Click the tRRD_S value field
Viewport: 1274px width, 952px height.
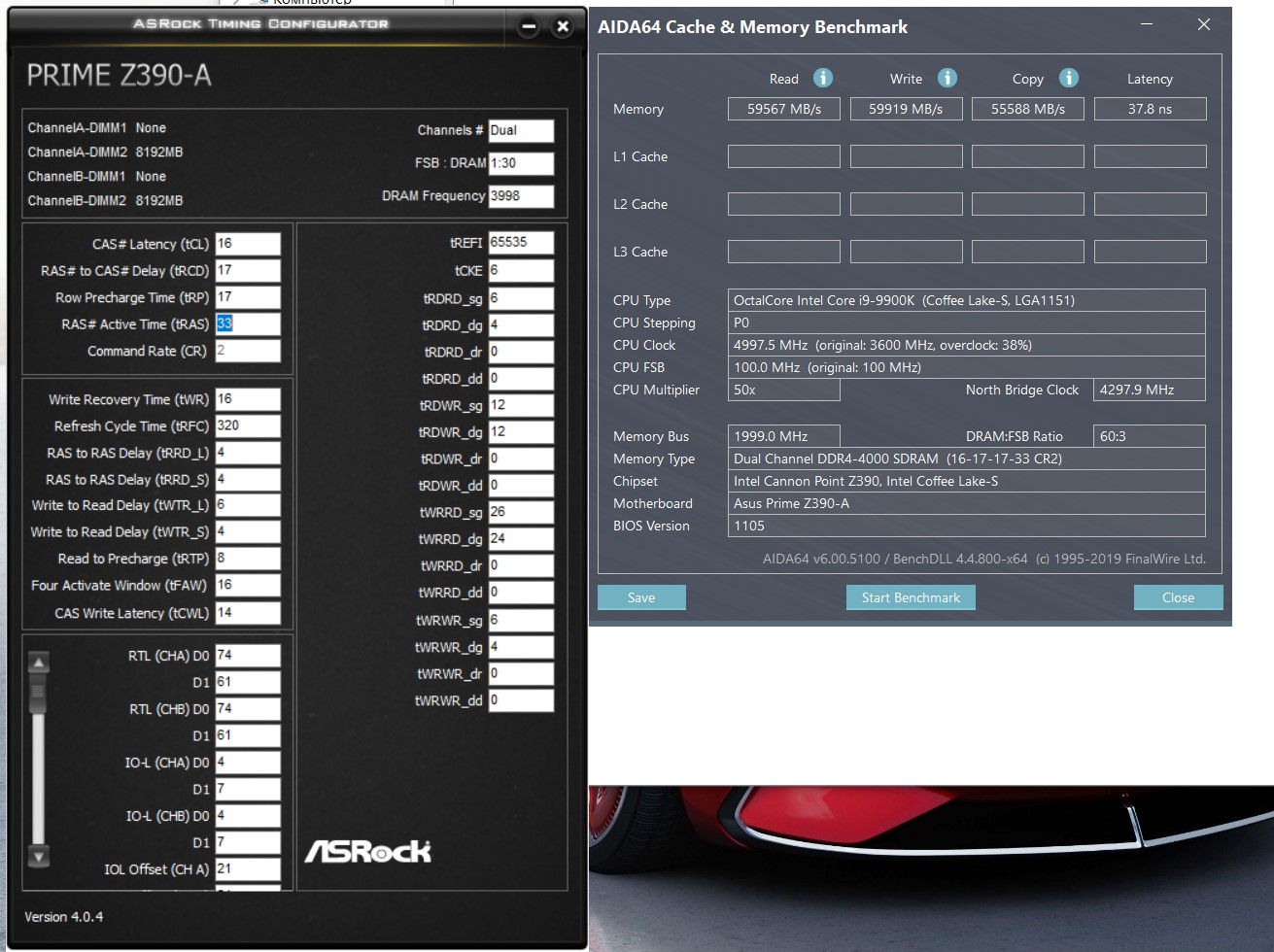coord(248,479)
